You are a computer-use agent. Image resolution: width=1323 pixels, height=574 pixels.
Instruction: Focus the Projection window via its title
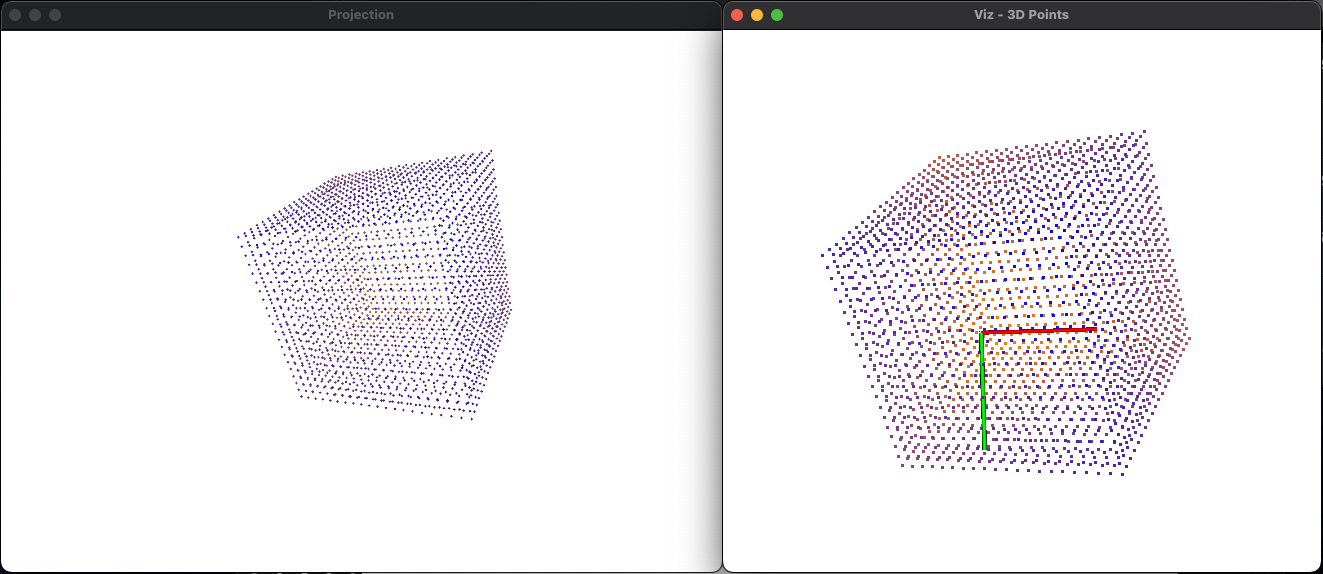tap(360, 15)
